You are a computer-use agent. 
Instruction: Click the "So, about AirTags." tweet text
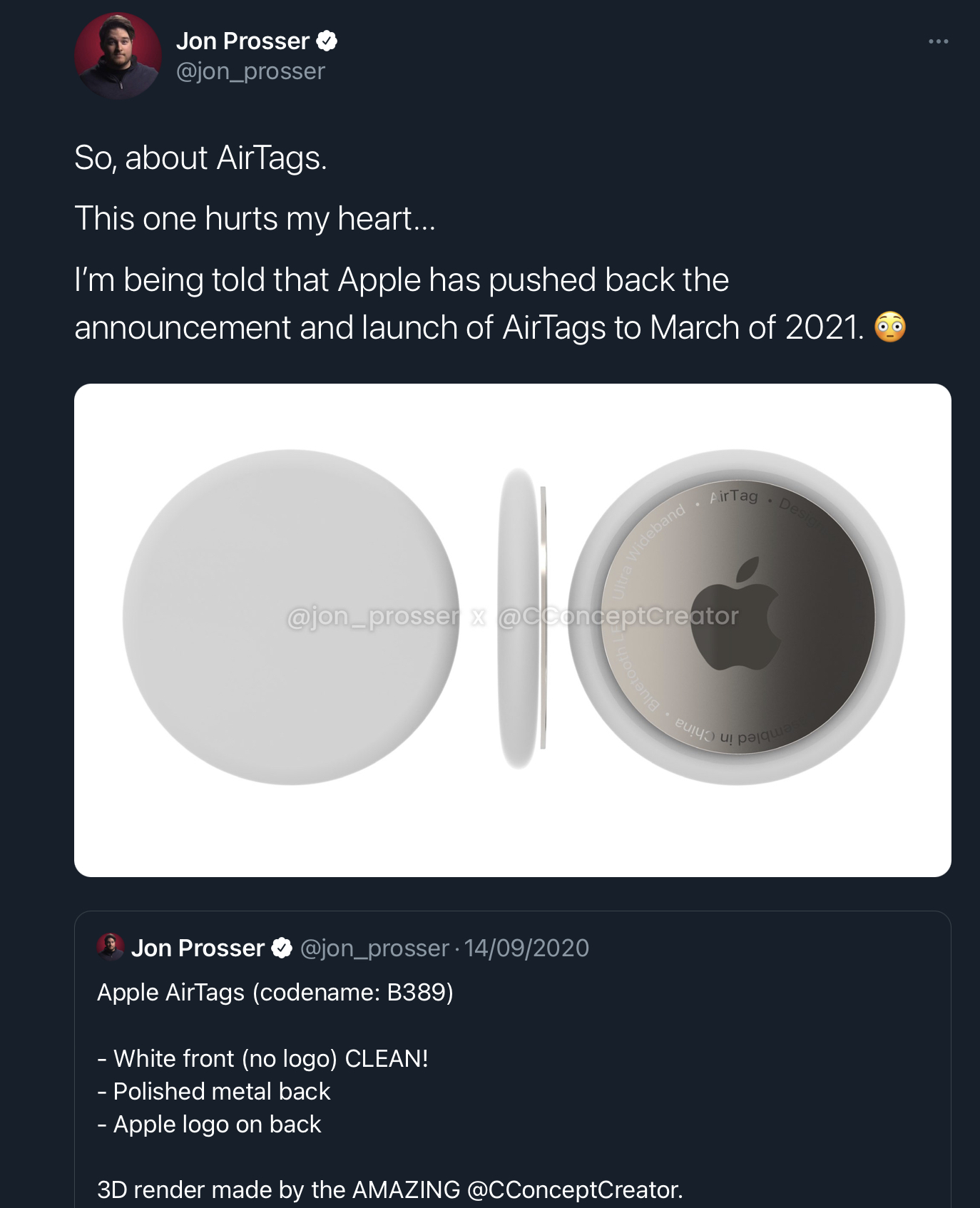tap(200, 158)
